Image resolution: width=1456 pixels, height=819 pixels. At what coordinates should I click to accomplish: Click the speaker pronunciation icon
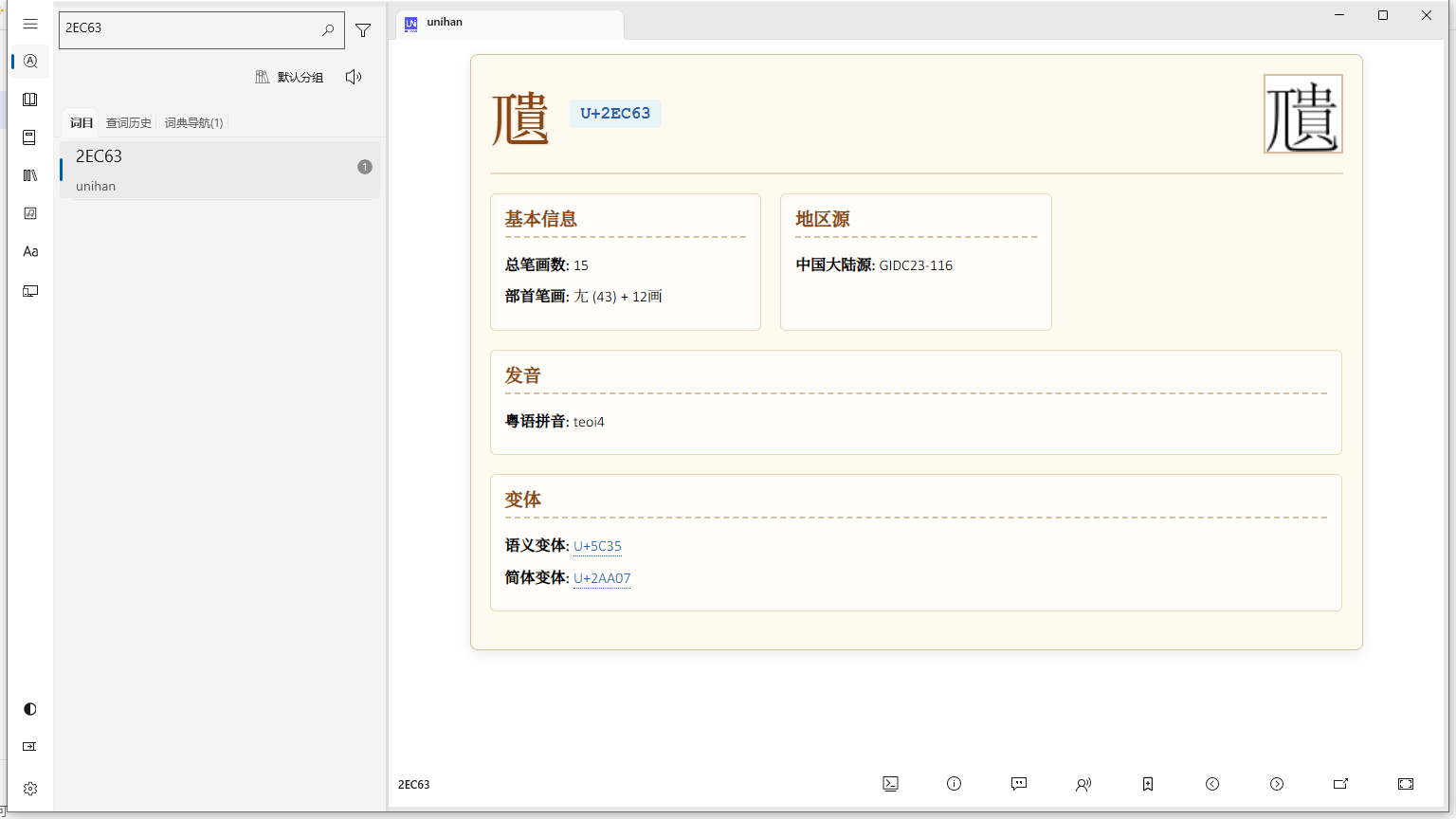click(x=354, y=77)
